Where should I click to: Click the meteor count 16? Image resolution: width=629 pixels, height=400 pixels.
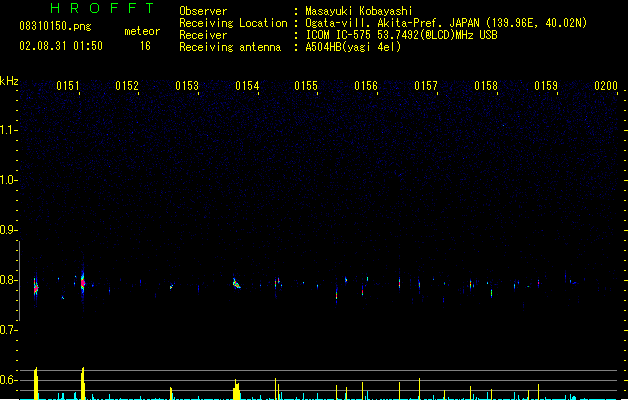[145, 46]
